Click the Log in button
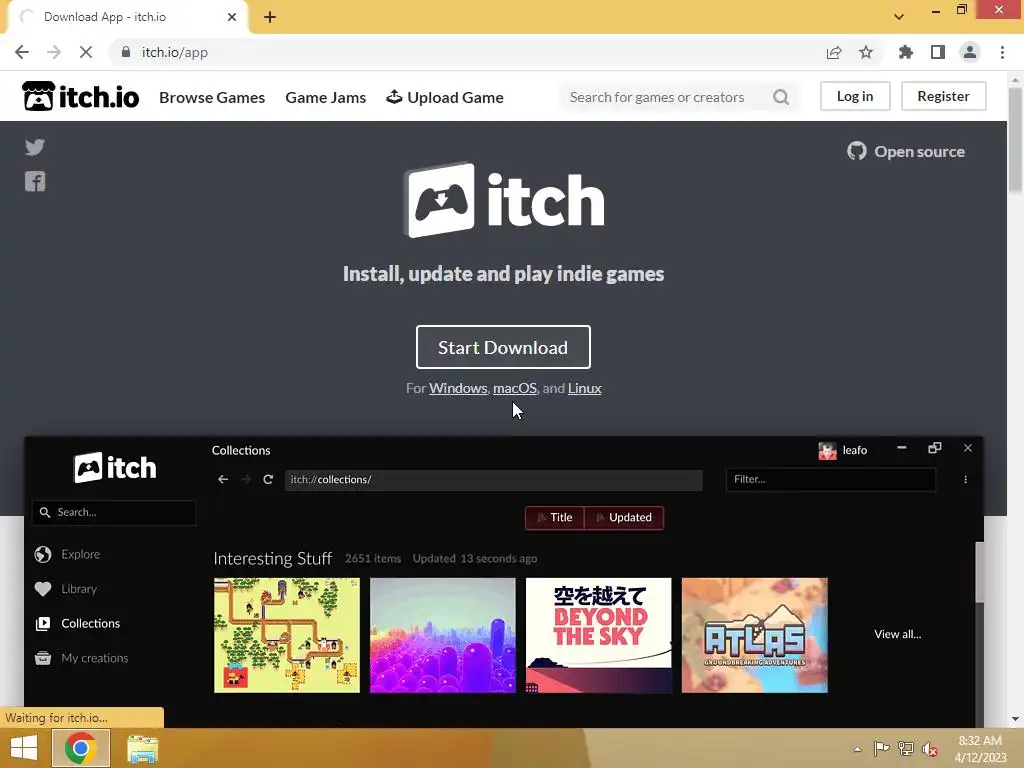 click(855, 96)
